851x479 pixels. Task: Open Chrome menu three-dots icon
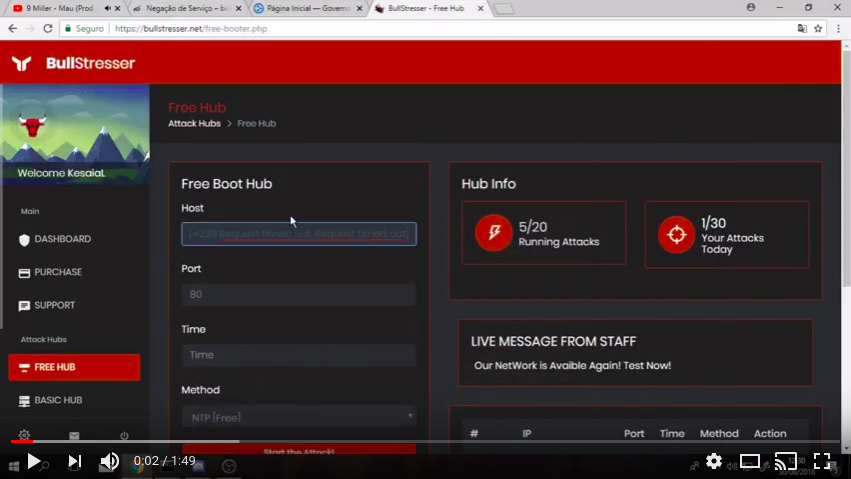[839, 28]
